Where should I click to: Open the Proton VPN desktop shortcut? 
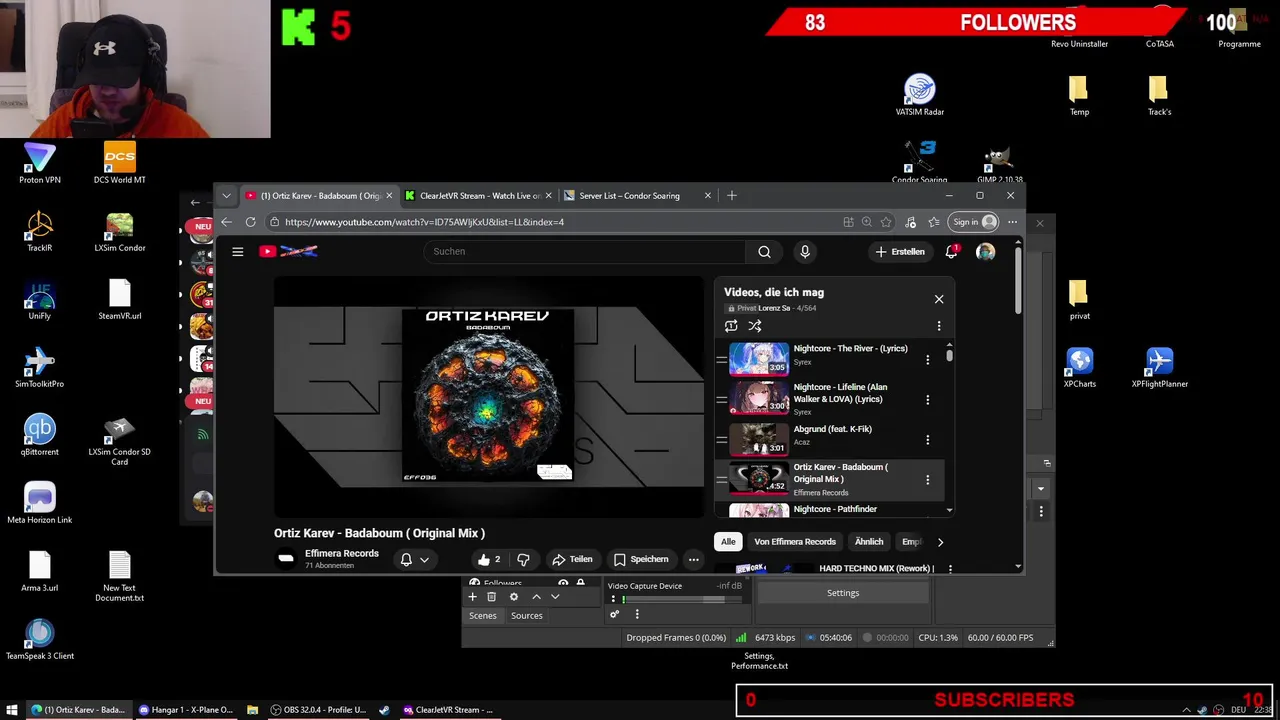click(x=40, y=163)
